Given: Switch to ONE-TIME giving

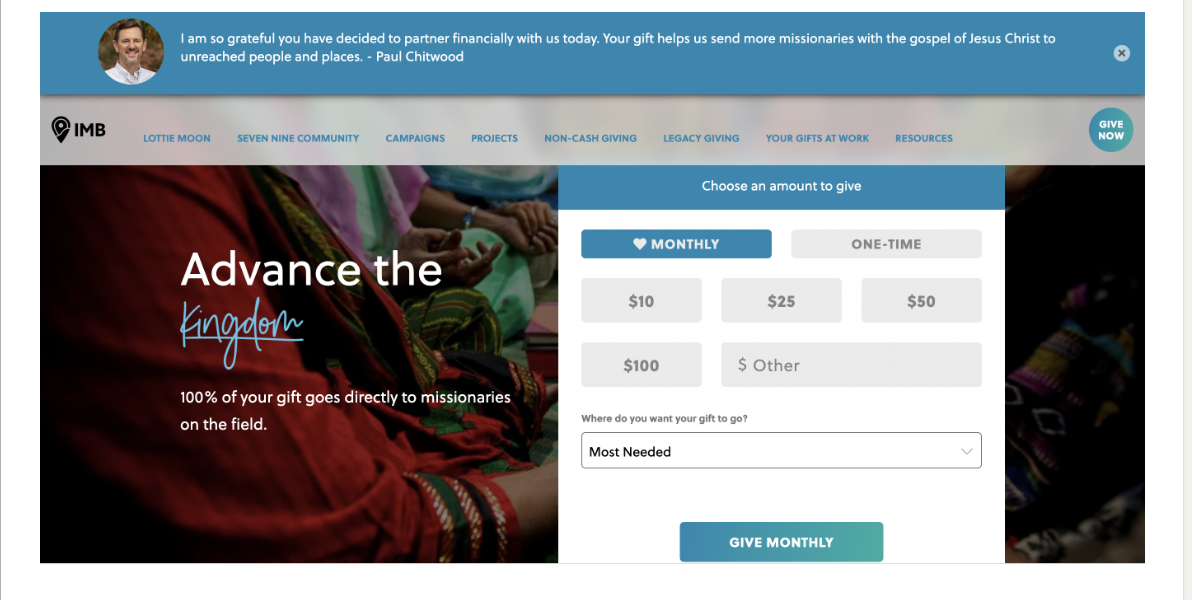Looking at the screenshot, I should tap(886, 243).
